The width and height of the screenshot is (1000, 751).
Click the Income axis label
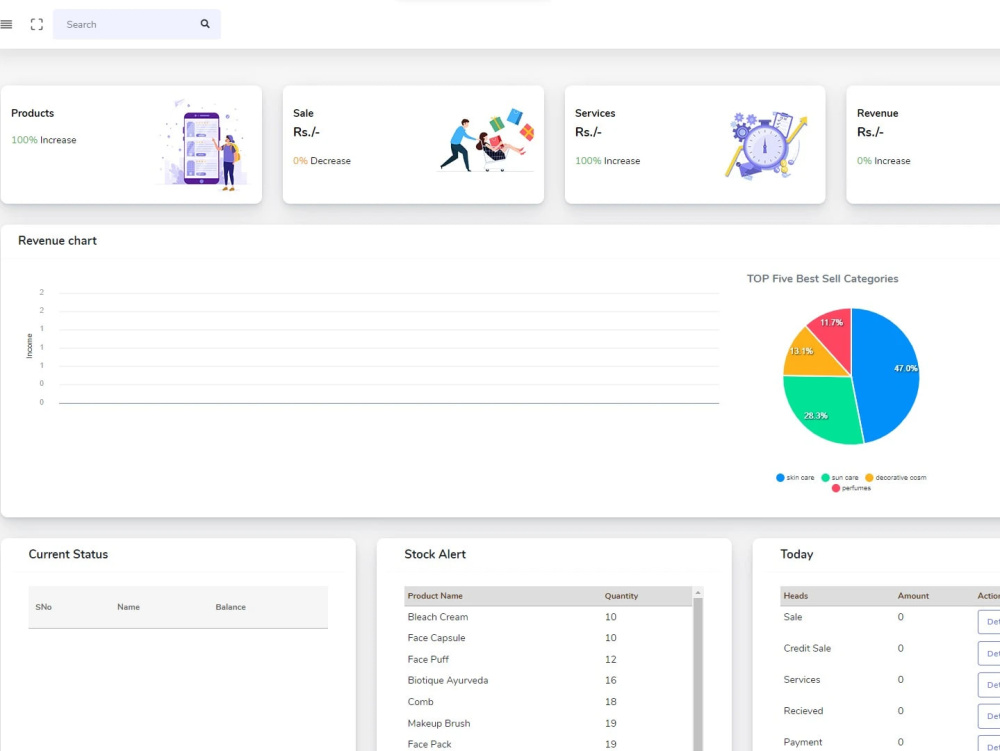click(x=29, y=346)
